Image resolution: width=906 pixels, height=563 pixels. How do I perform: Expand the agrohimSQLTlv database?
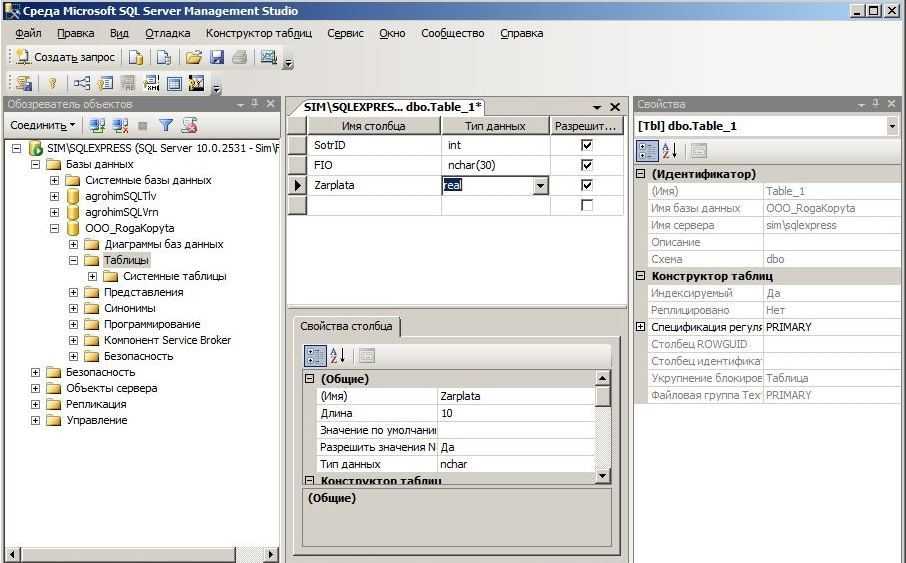tap(54, 197)
